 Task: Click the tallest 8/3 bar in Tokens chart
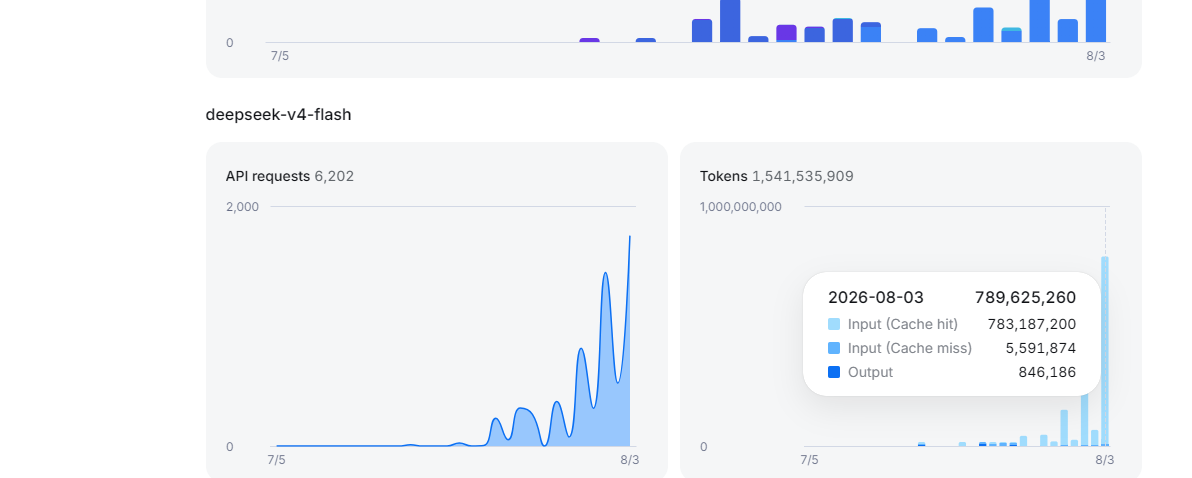1105,351
